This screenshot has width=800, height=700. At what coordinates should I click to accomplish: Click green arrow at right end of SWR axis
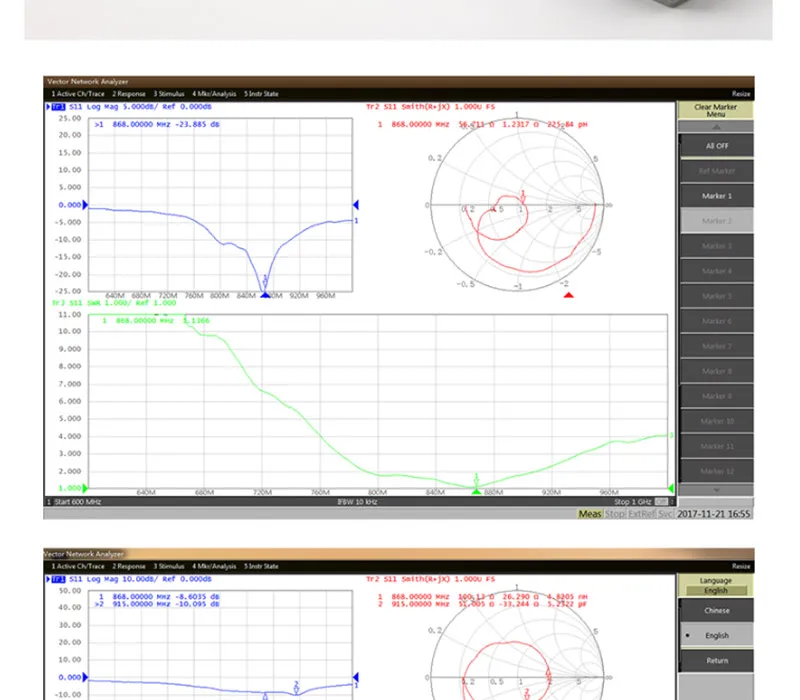[x=671, y=488]
